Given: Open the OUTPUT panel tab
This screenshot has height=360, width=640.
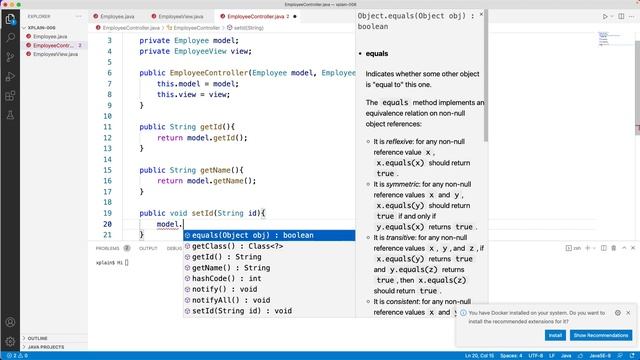Looking at the screenshot, I should point(148,248).
